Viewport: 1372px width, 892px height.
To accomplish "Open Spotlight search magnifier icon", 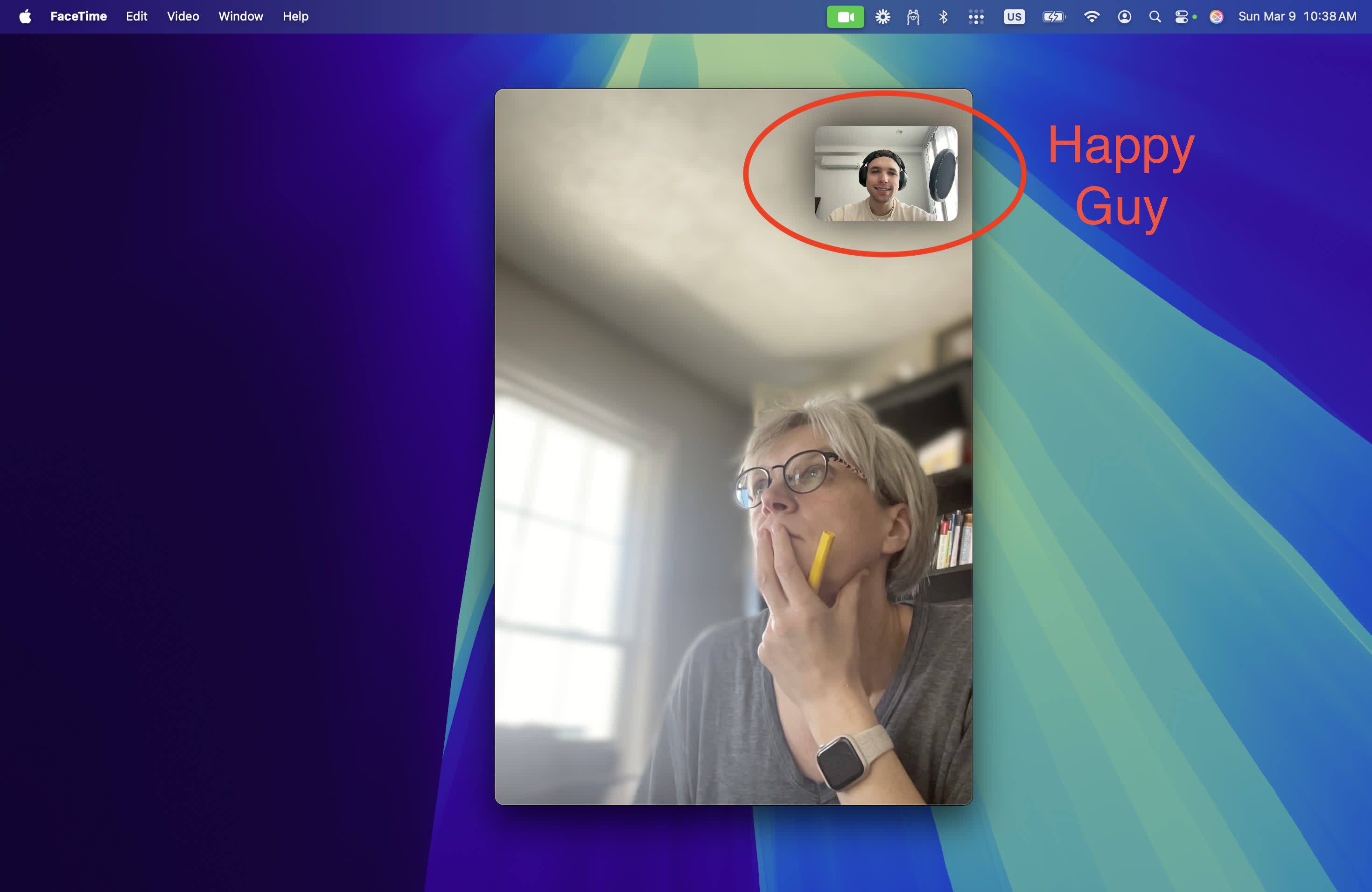I will [1155, 17].
